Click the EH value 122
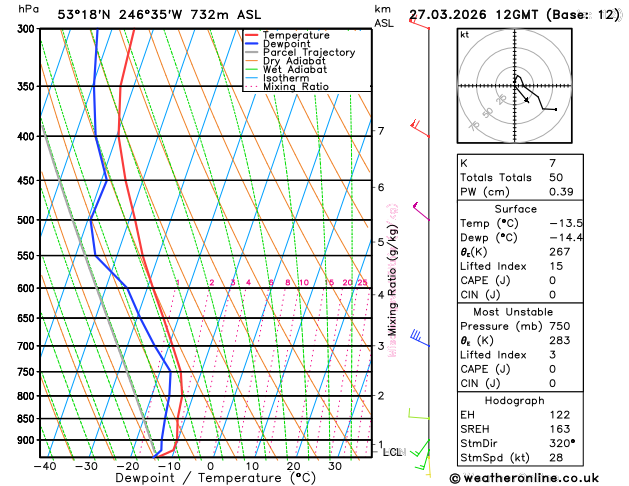The image size is (629, 486). (x=560, y=415)
